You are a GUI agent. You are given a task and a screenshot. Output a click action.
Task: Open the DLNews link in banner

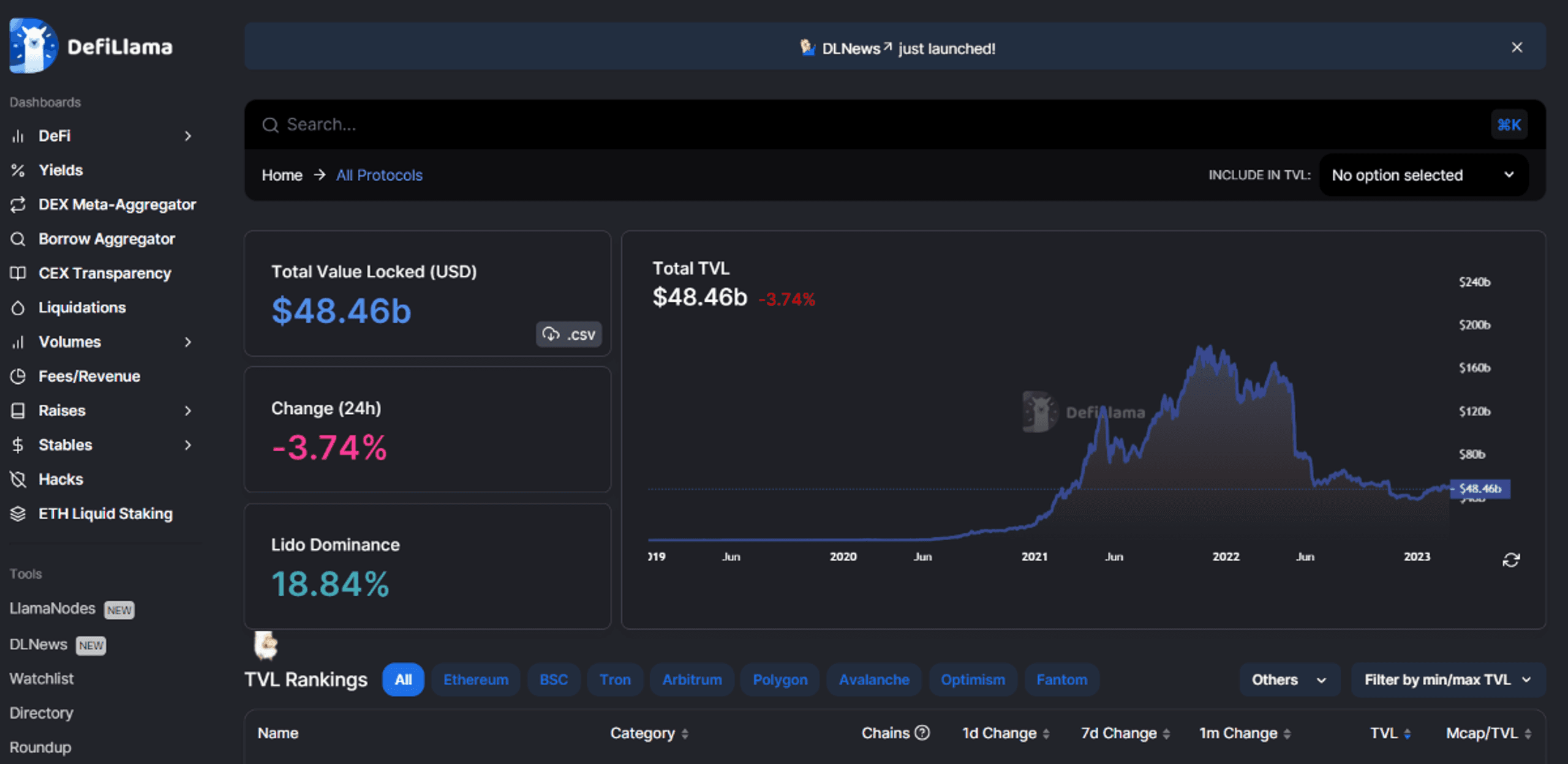pos(856,48)
